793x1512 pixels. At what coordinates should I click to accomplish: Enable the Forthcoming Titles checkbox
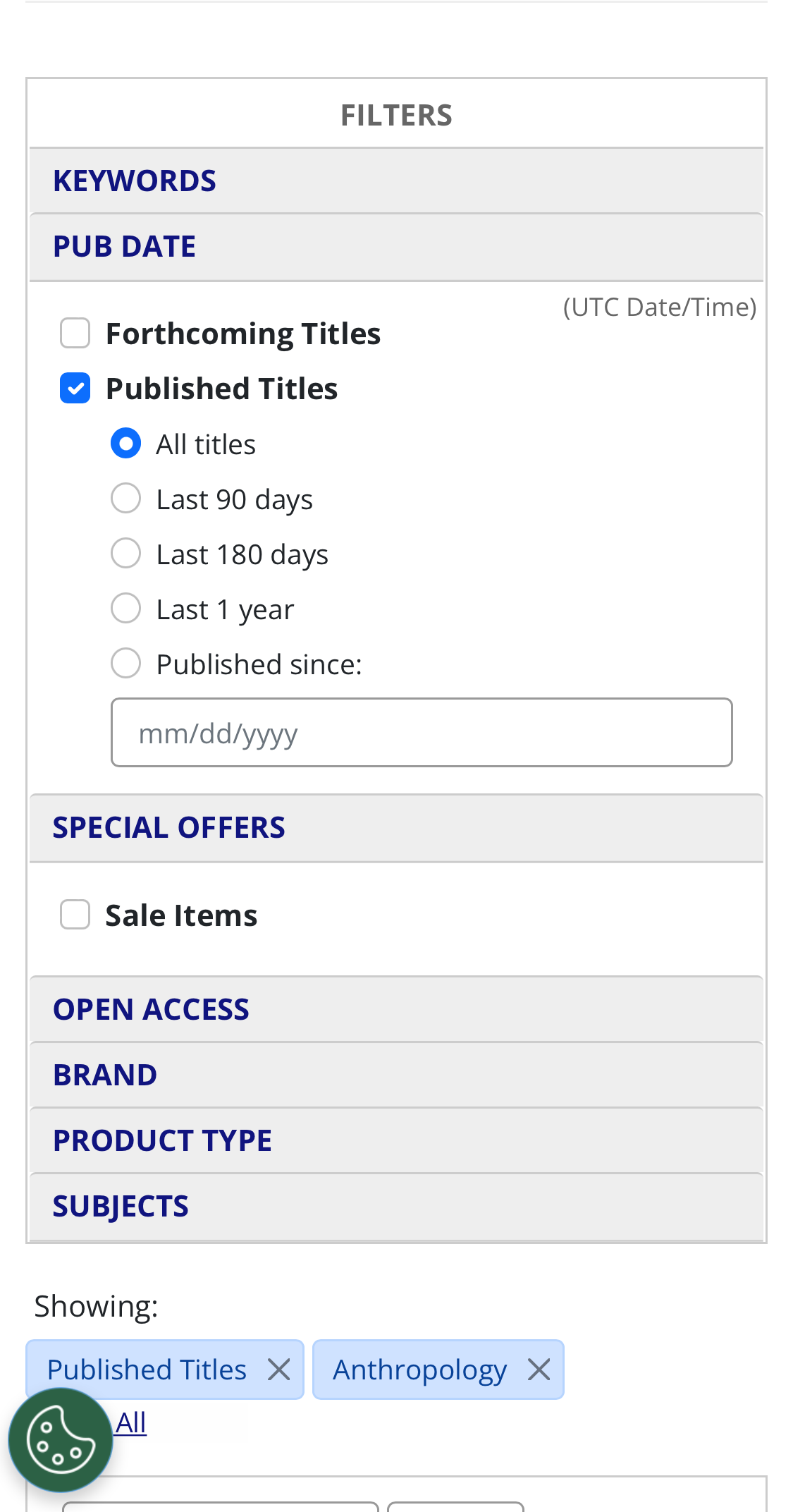(x=74, y=331)
